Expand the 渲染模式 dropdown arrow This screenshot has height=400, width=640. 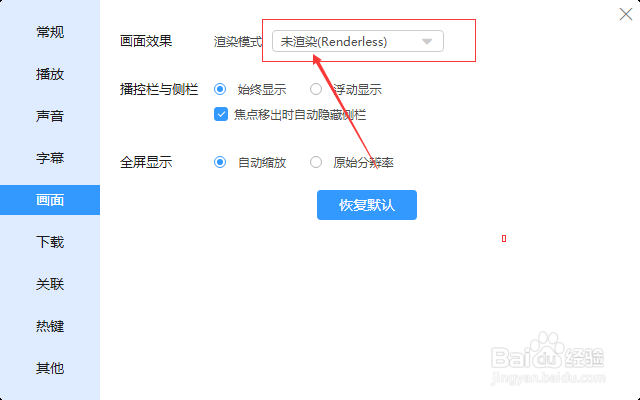(427, 42)
